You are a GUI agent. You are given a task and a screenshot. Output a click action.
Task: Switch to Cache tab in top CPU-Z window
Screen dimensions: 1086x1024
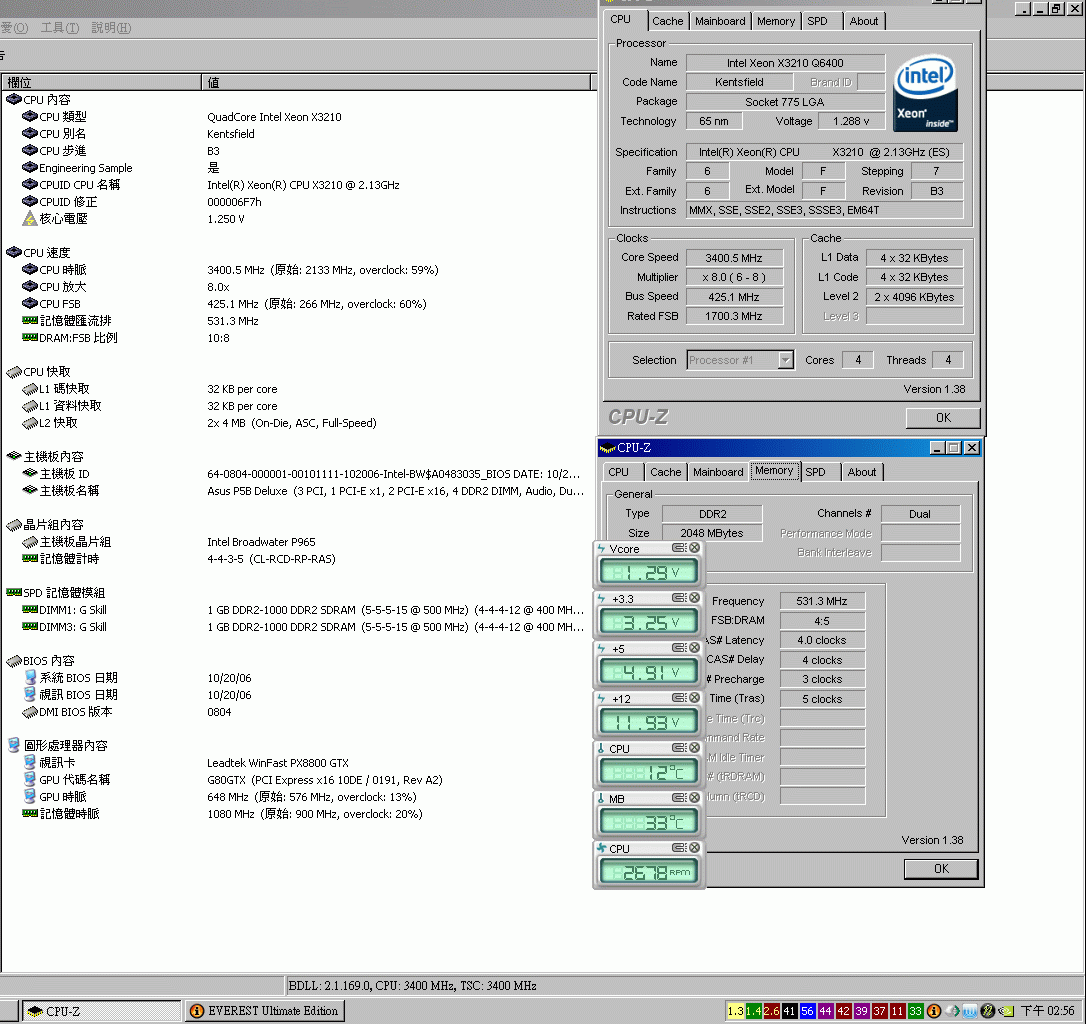[668, 21]
